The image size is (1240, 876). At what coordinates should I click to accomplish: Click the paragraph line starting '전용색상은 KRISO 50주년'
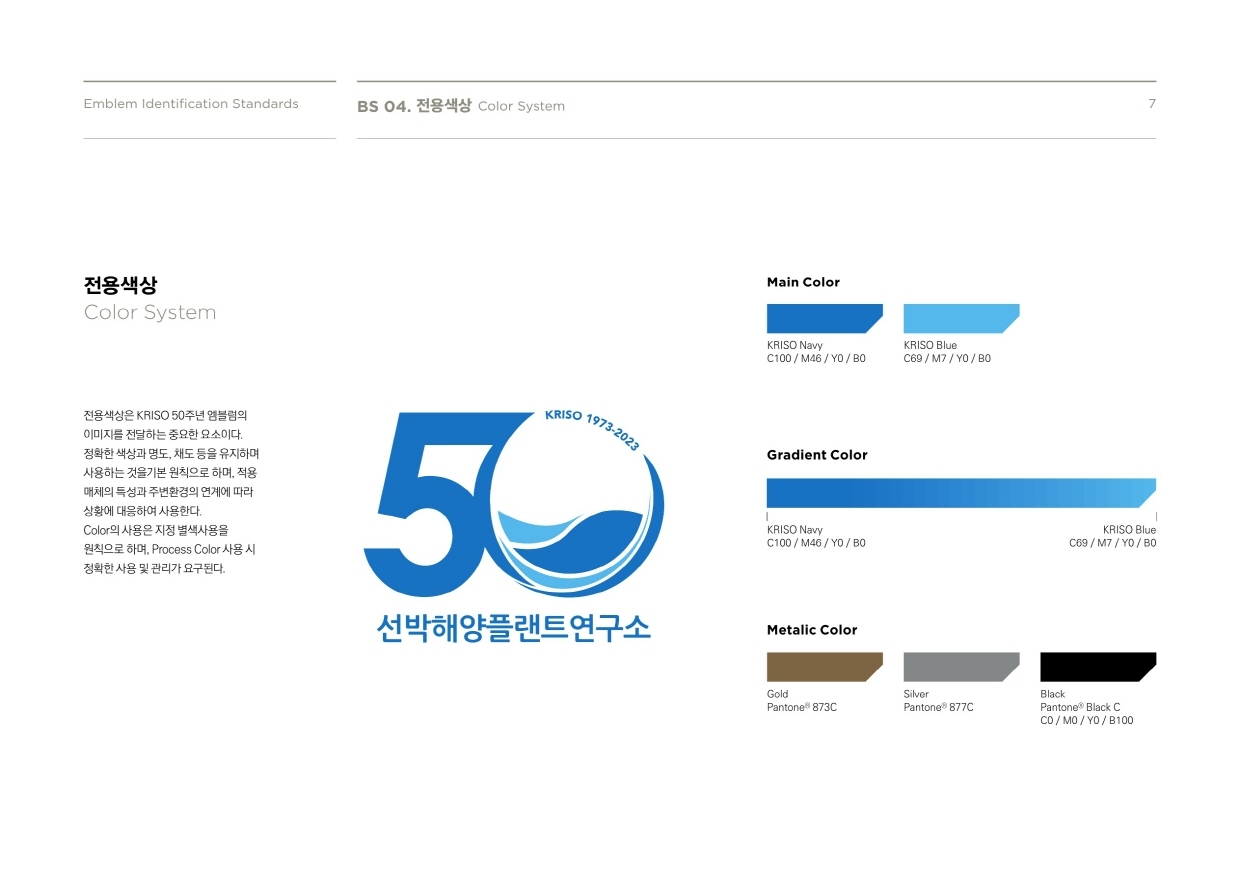(165, 414)
